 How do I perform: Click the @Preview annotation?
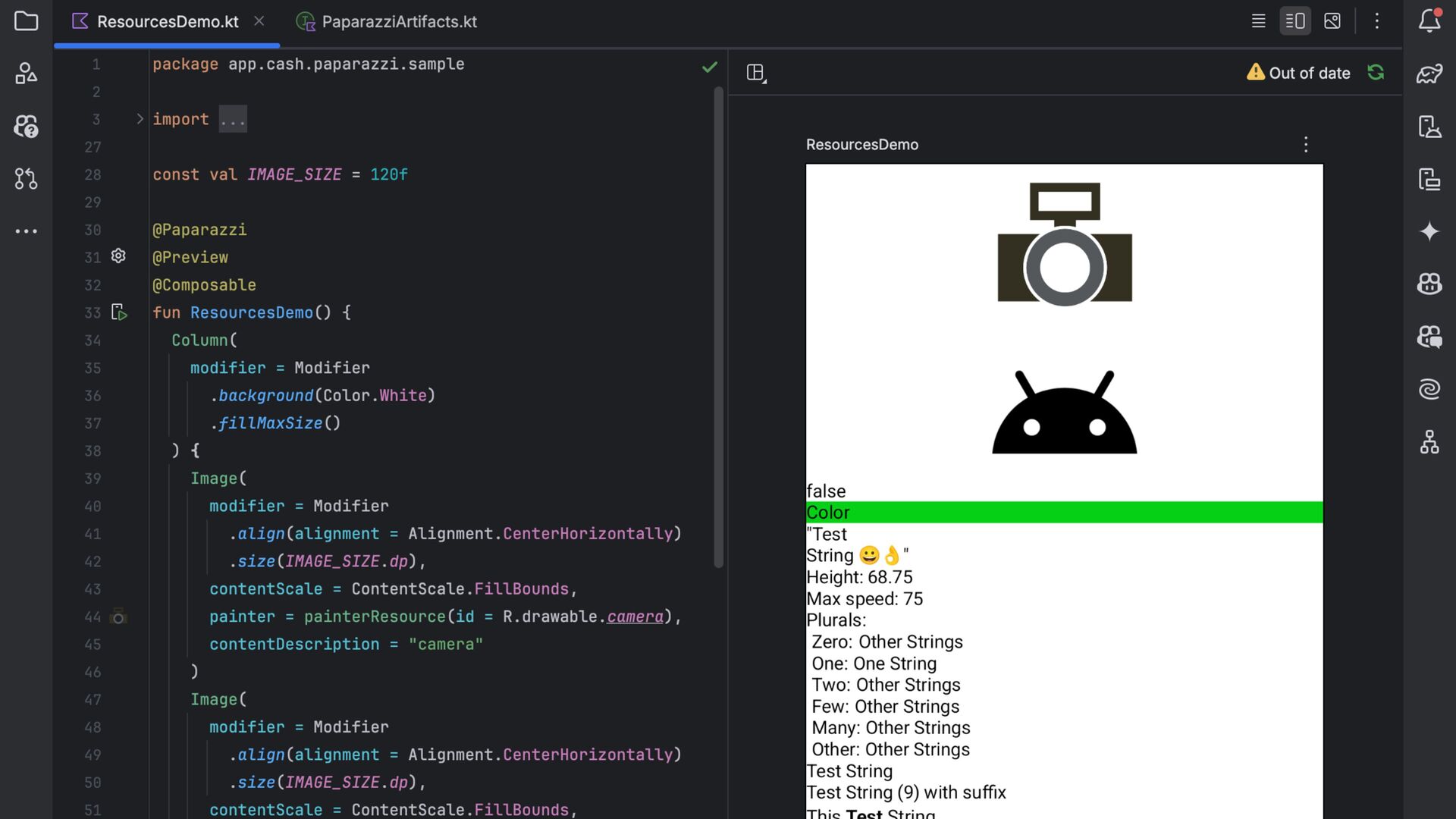point(190,257)
